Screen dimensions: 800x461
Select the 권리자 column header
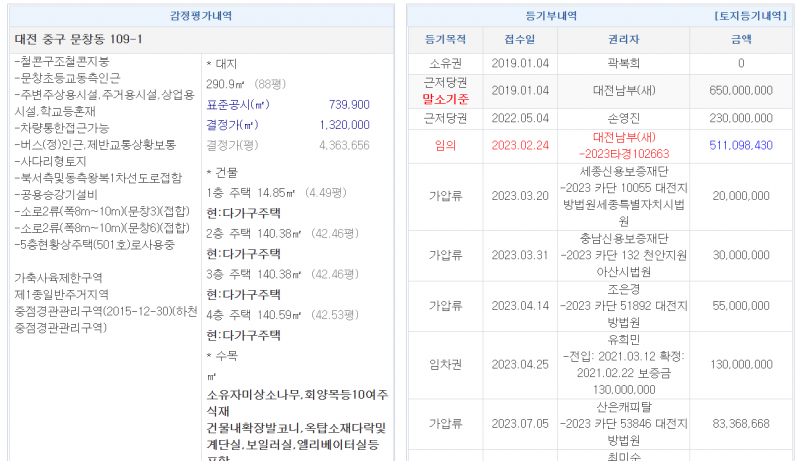pyautogui.click(x=624, y=40)
